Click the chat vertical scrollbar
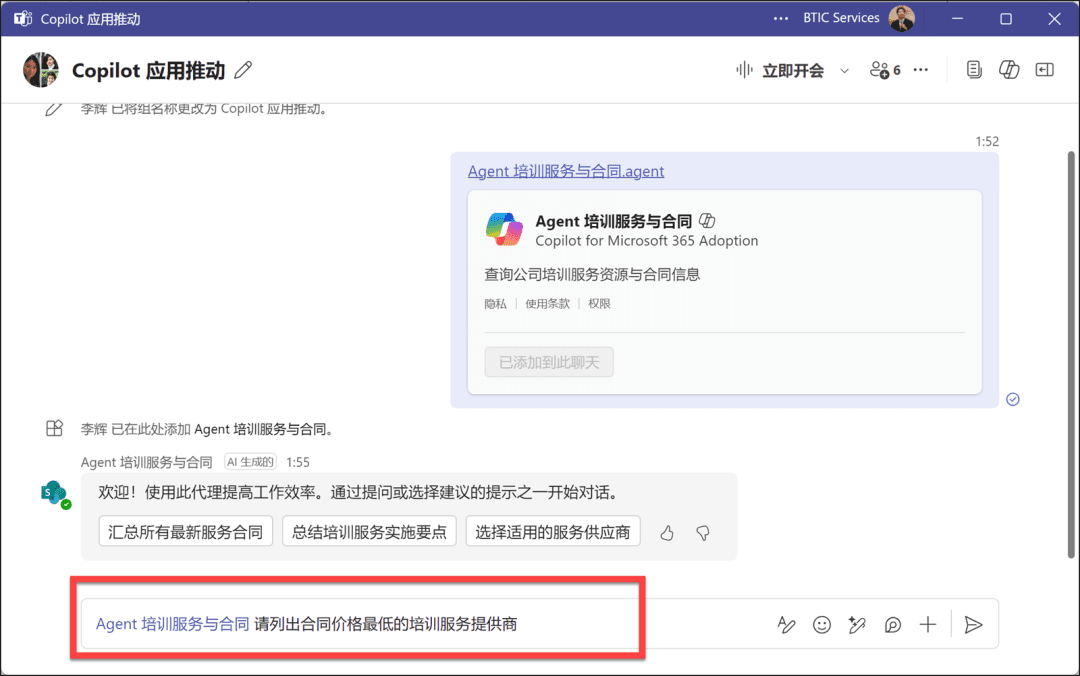This screenshot has width=1080, height=676. (1071, 354)
